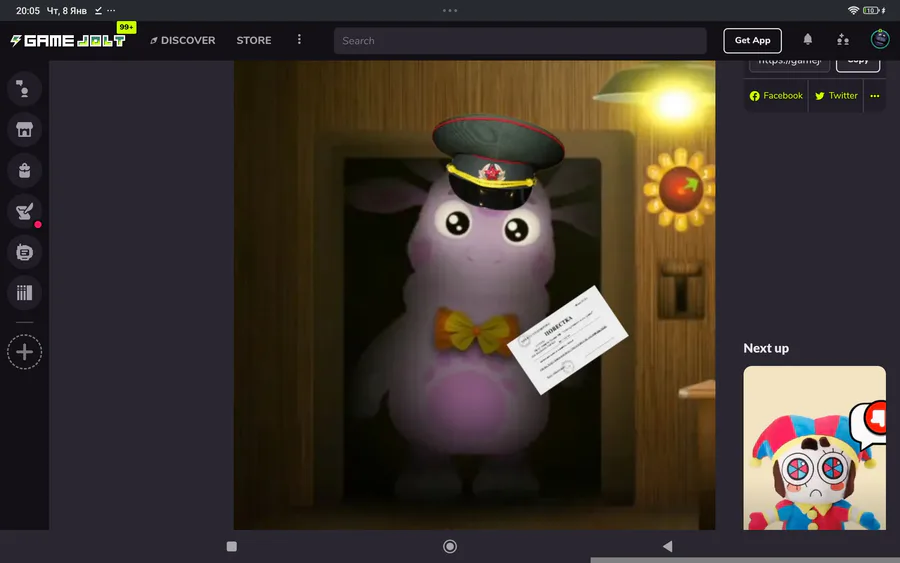This screenshot has height=563, width=900.
Task: Copy the share link
Action: coord(858,64)
